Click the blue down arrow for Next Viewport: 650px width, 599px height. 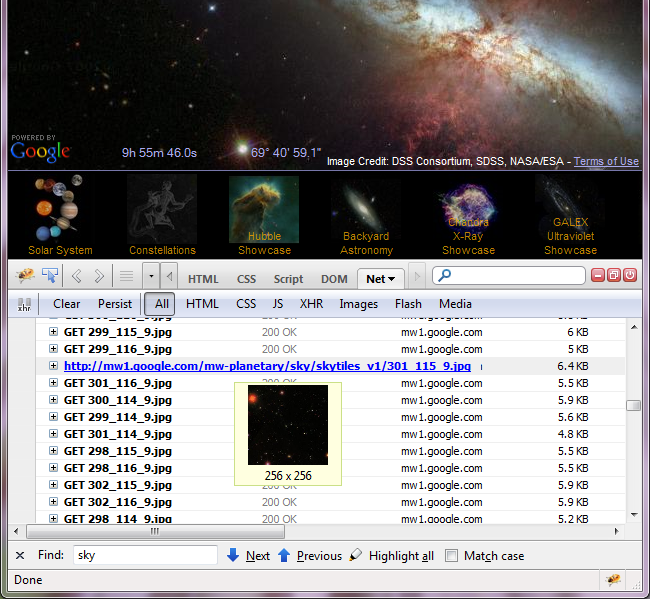tap(233, 555)
